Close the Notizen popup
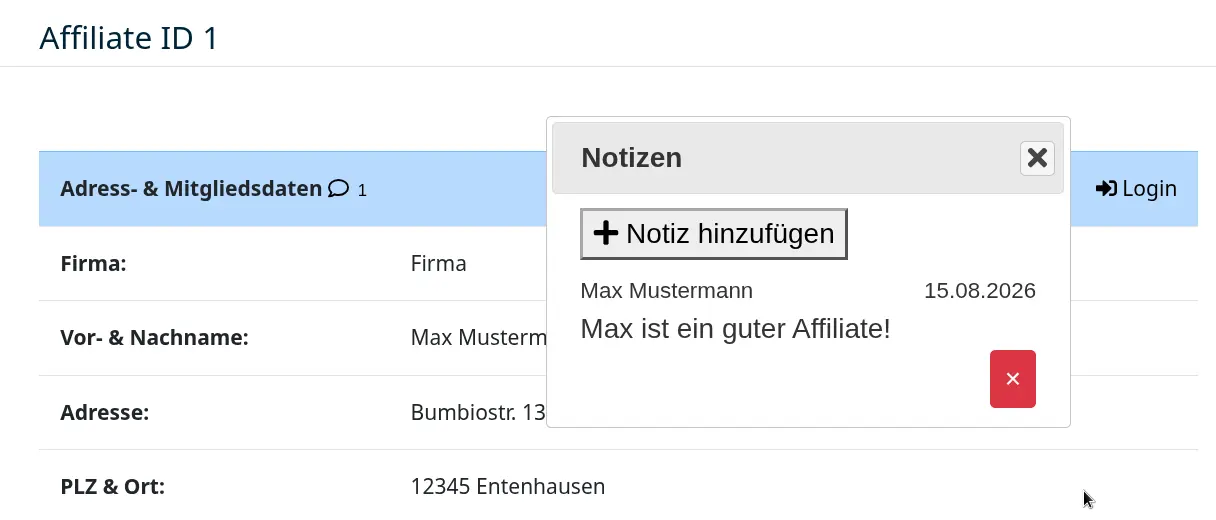1216x520 pixels. (x=1037, y=158)
